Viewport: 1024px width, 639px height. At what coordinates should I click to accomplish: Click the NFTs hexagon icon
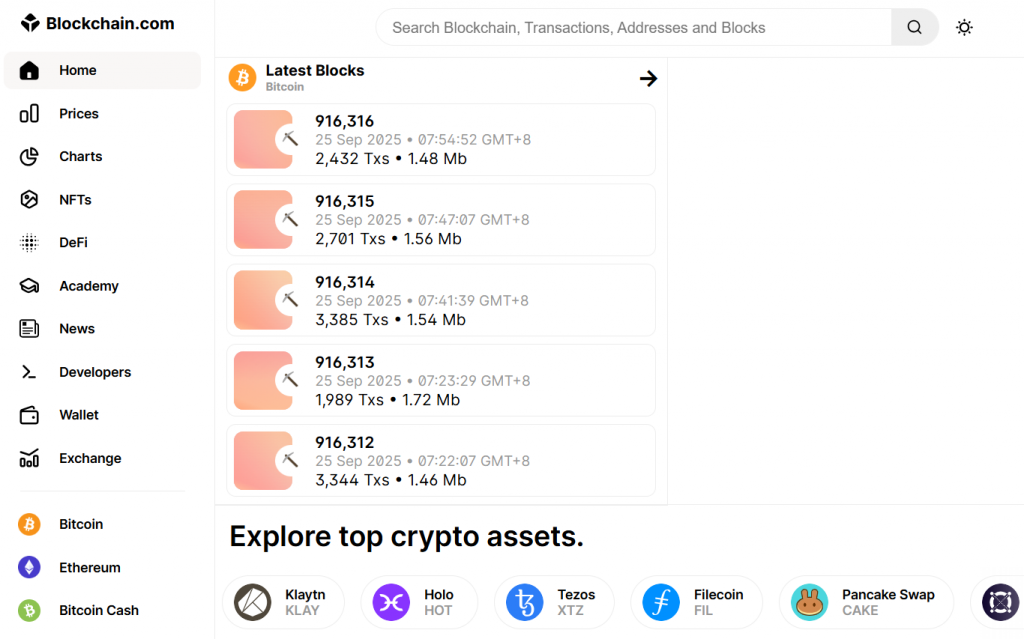coord(29,200)
